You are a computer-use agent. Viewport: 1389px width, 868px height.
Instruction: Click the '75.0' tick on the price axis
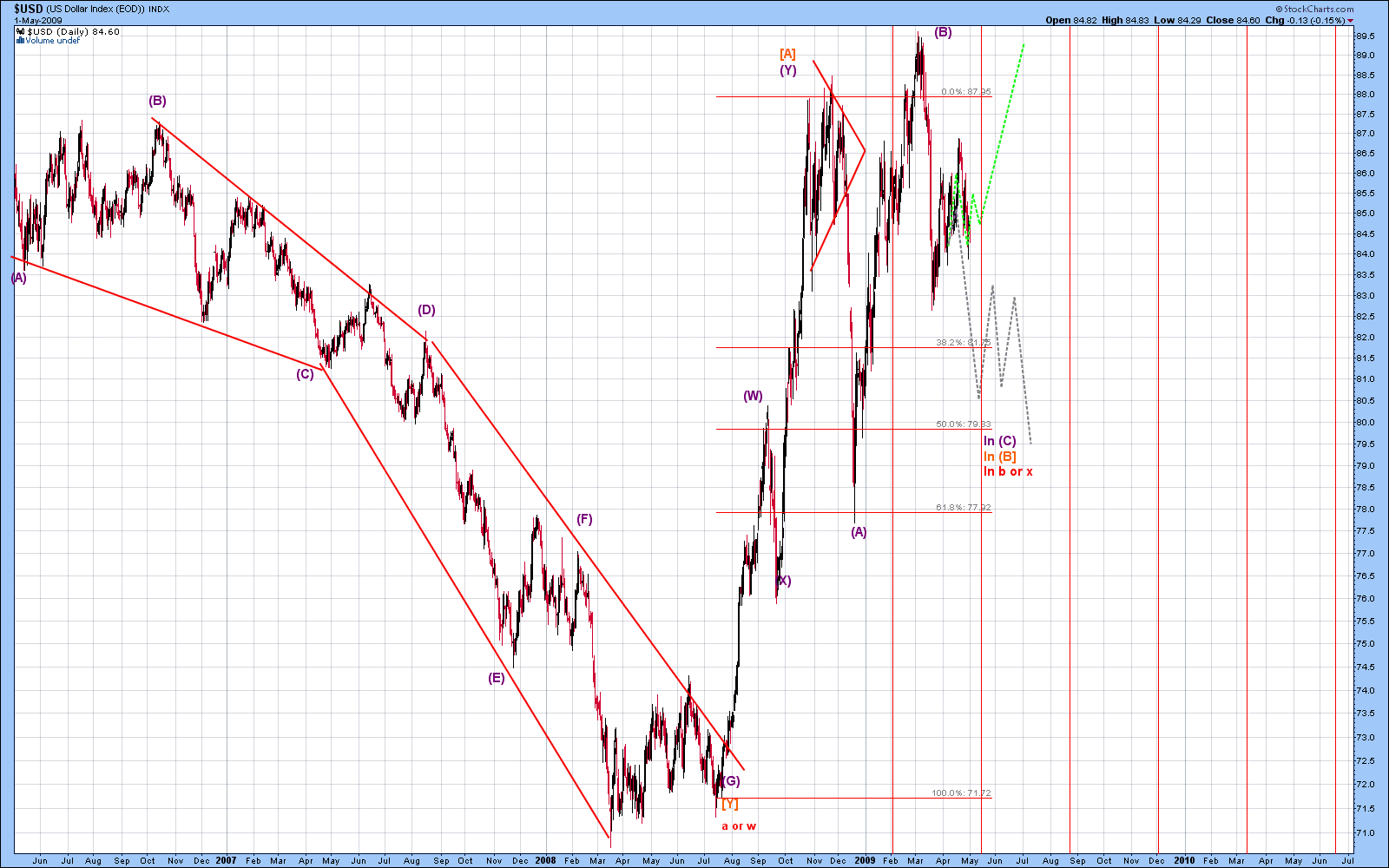click(x=1365, y=644)
